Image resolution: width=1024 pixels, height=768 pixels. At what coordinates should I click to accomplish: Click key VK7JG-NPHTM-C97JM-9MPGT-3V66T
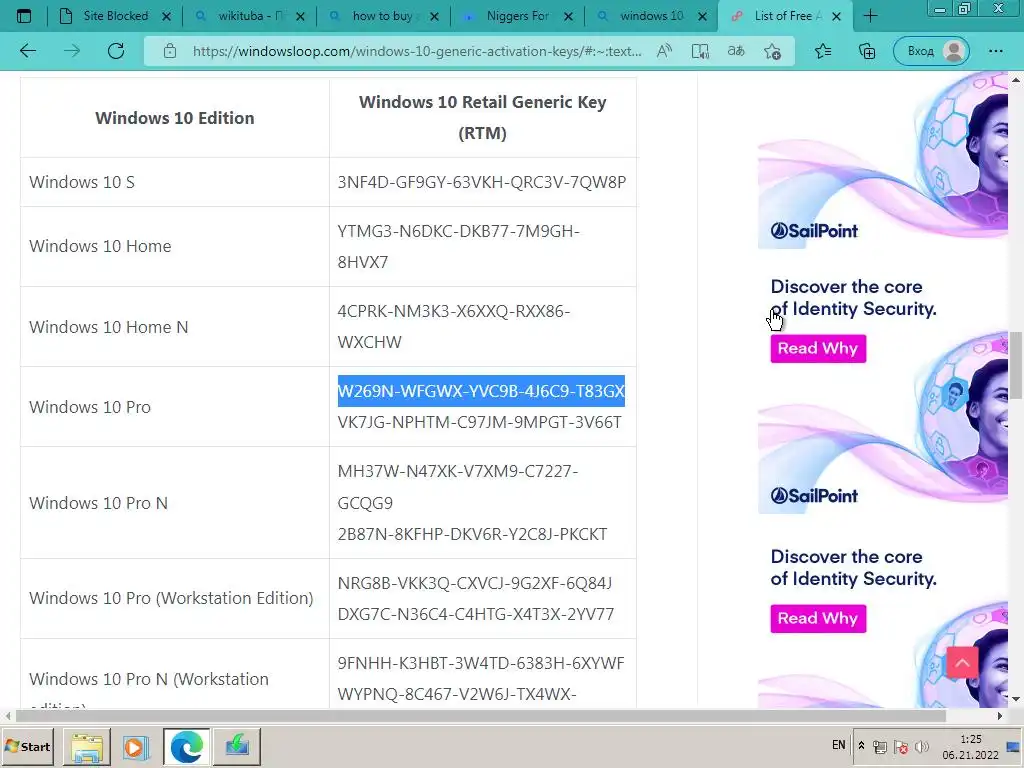click(x=479, y=422)
